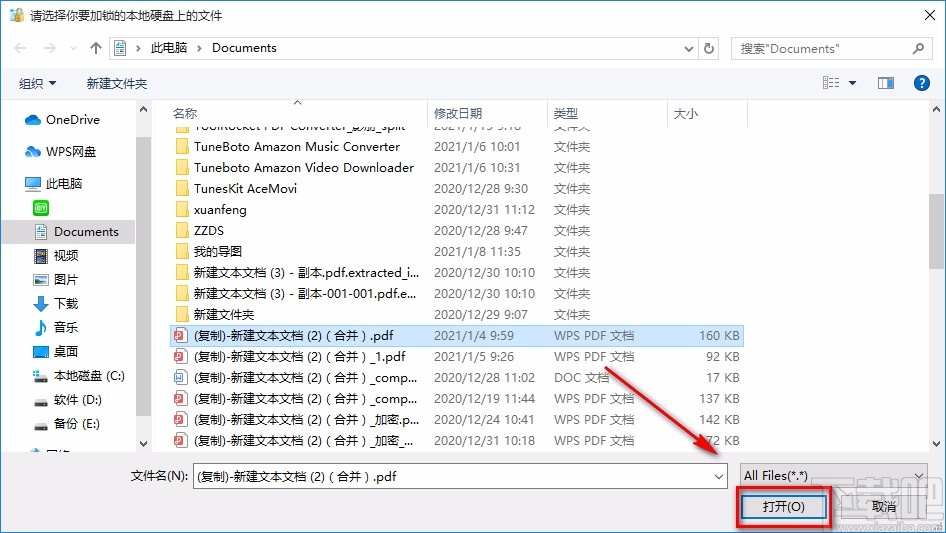This screenshot has width=946, height=533.
Task: Click the DOC file icon of 17 KB file
Action: [x=180, y=378]
